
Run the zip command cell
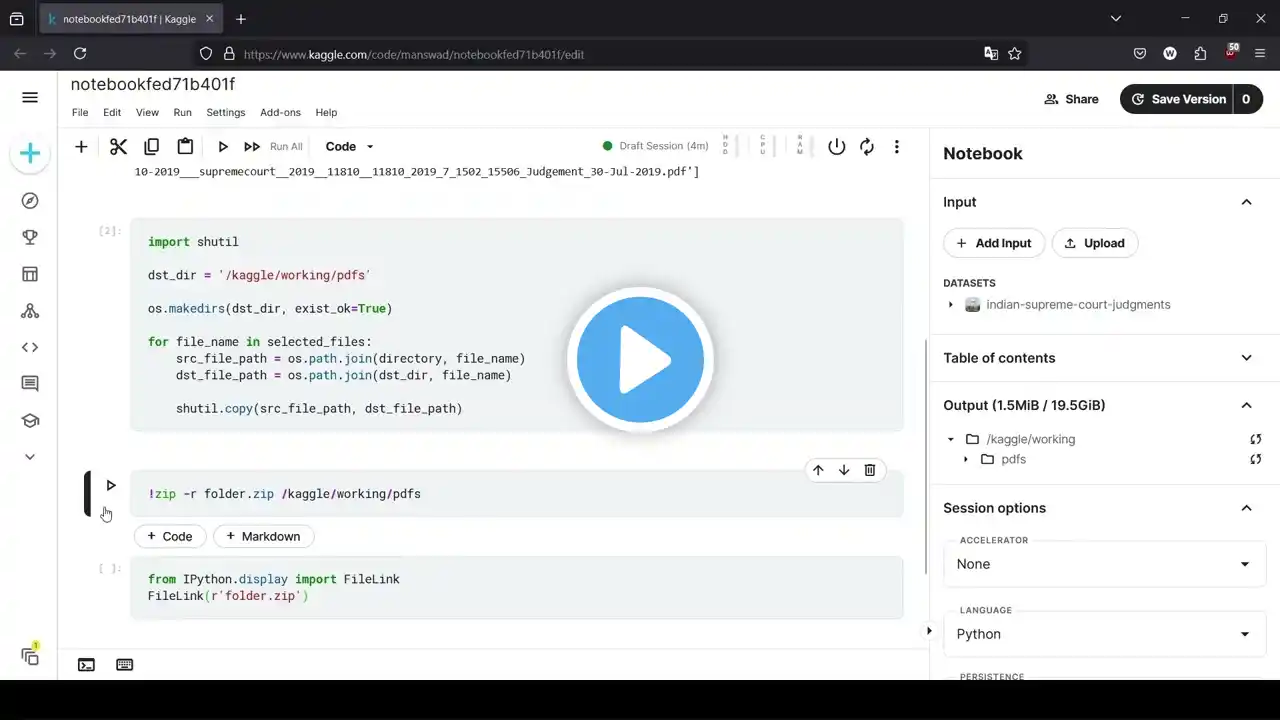(x=111, y=486)
